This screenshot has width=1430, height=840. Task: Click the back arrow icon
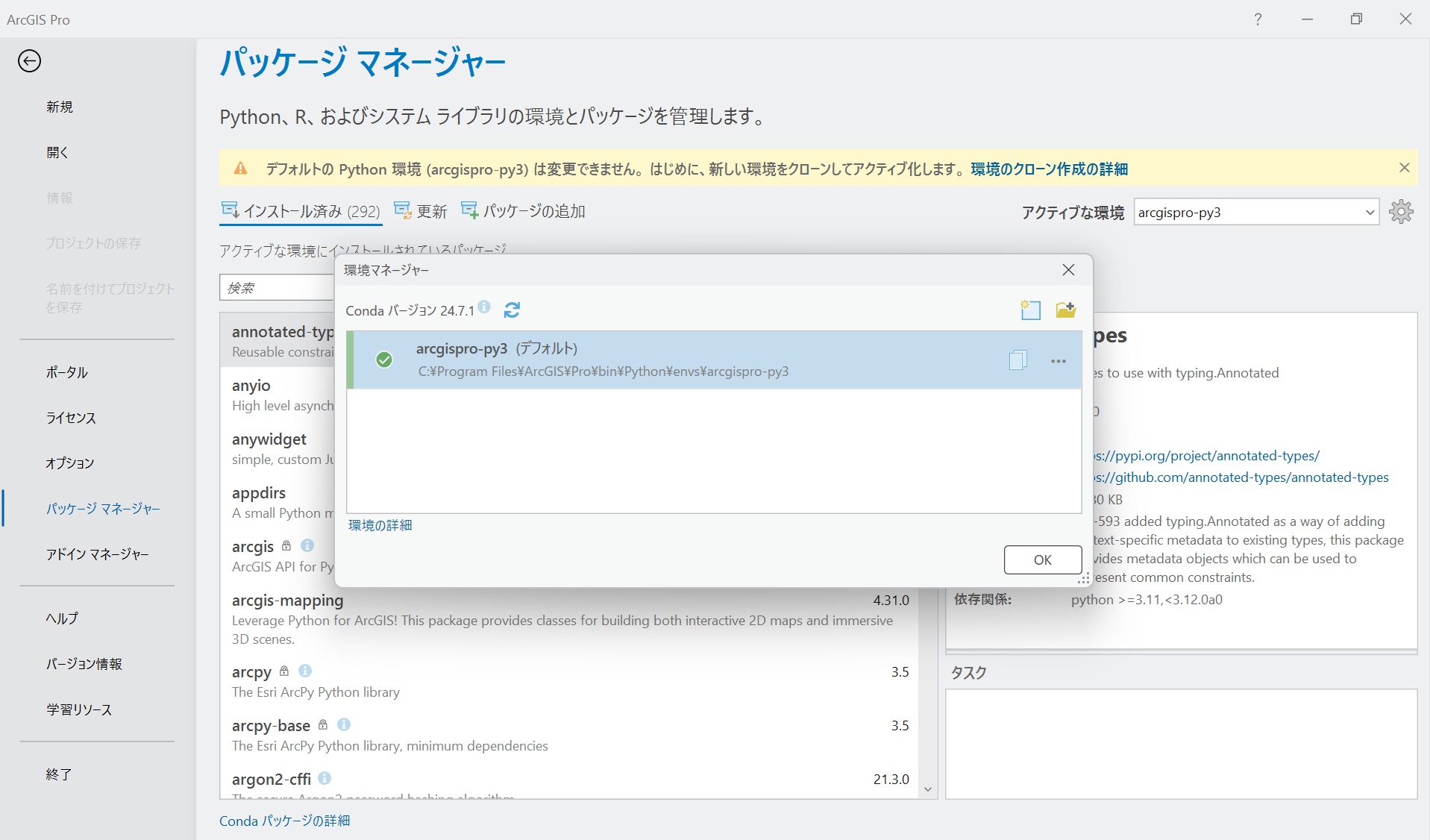tap(30, 61)
